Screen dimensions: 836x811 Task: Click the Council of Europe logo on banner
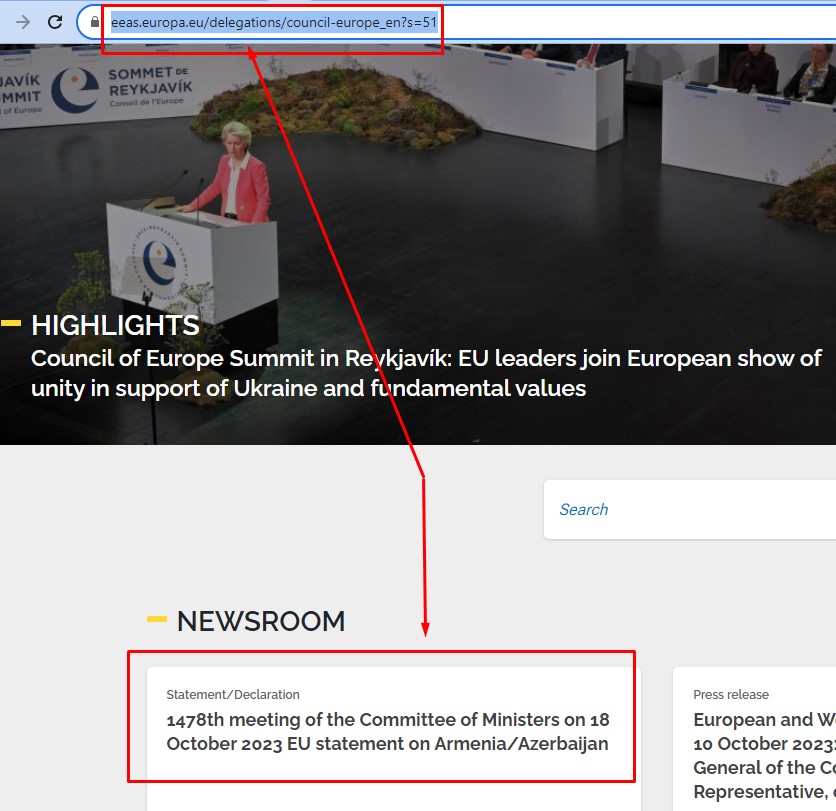(75, 91)
